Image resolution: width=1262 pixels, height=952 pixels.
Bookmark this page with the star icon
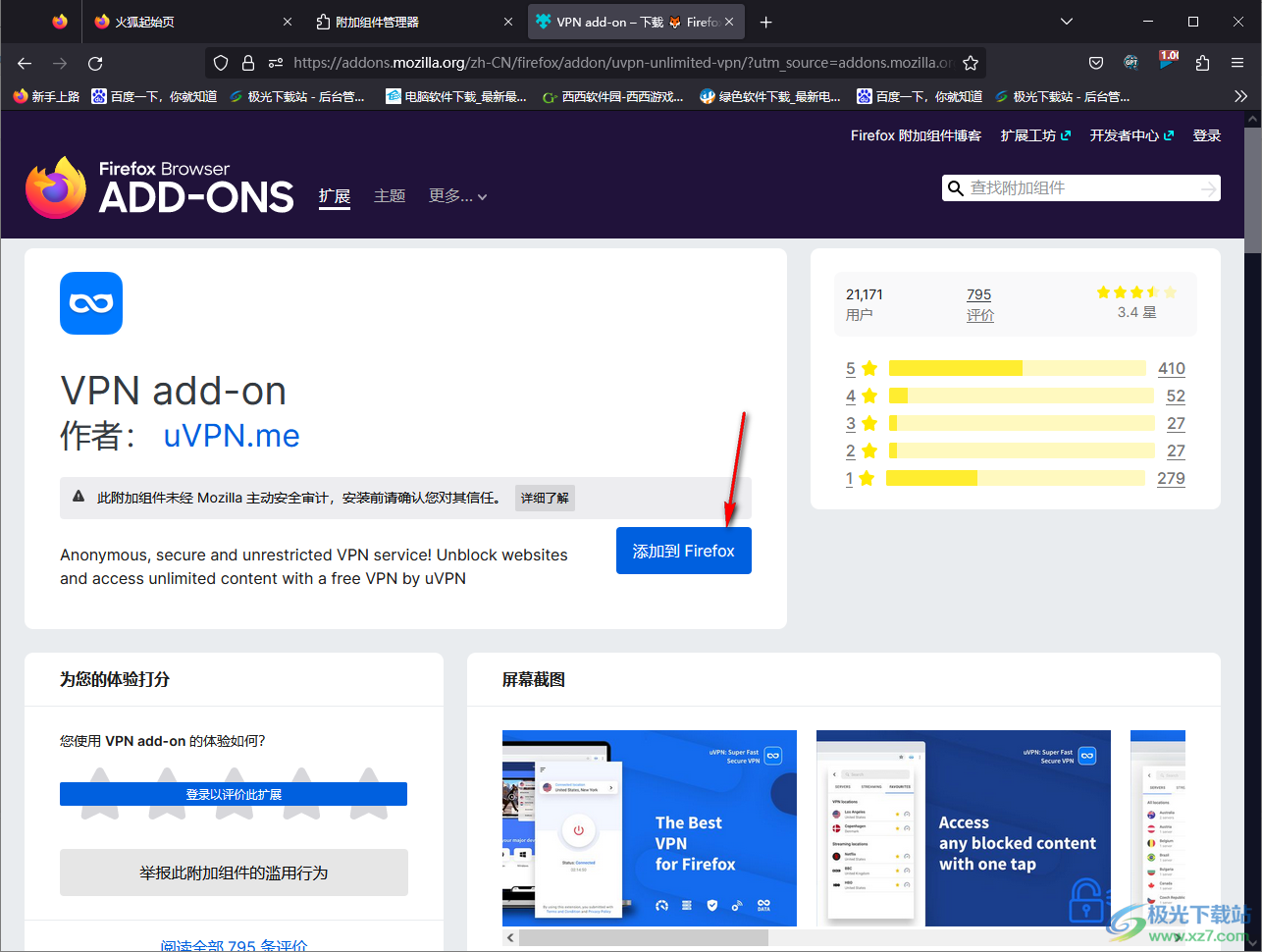[x=971, y=63]
